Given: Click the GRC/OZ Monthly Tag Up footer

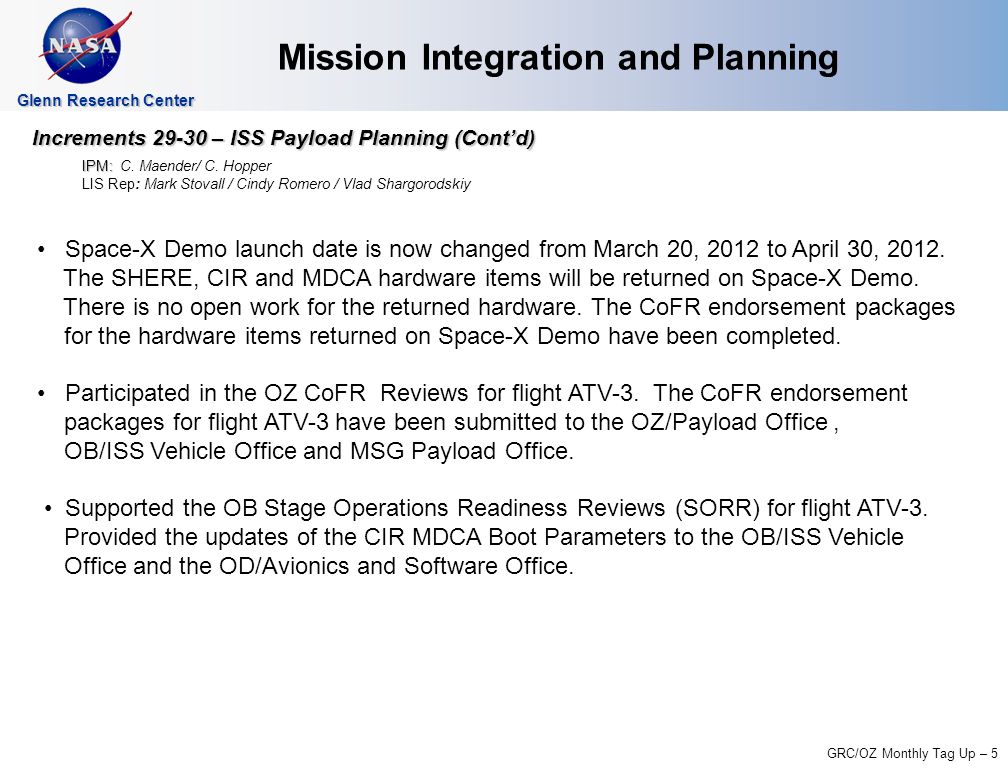Looking at the screenshot, I should click(912, 753).
